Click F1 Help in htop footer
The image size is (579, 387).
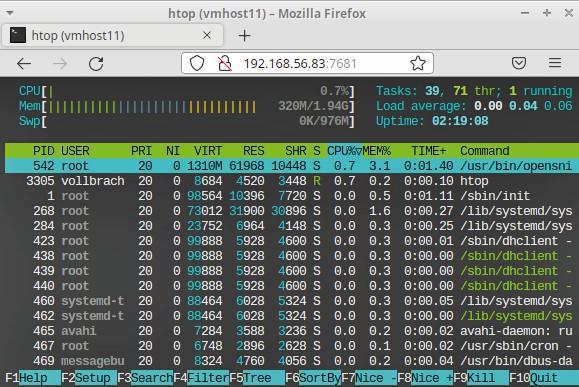[33, 378]
